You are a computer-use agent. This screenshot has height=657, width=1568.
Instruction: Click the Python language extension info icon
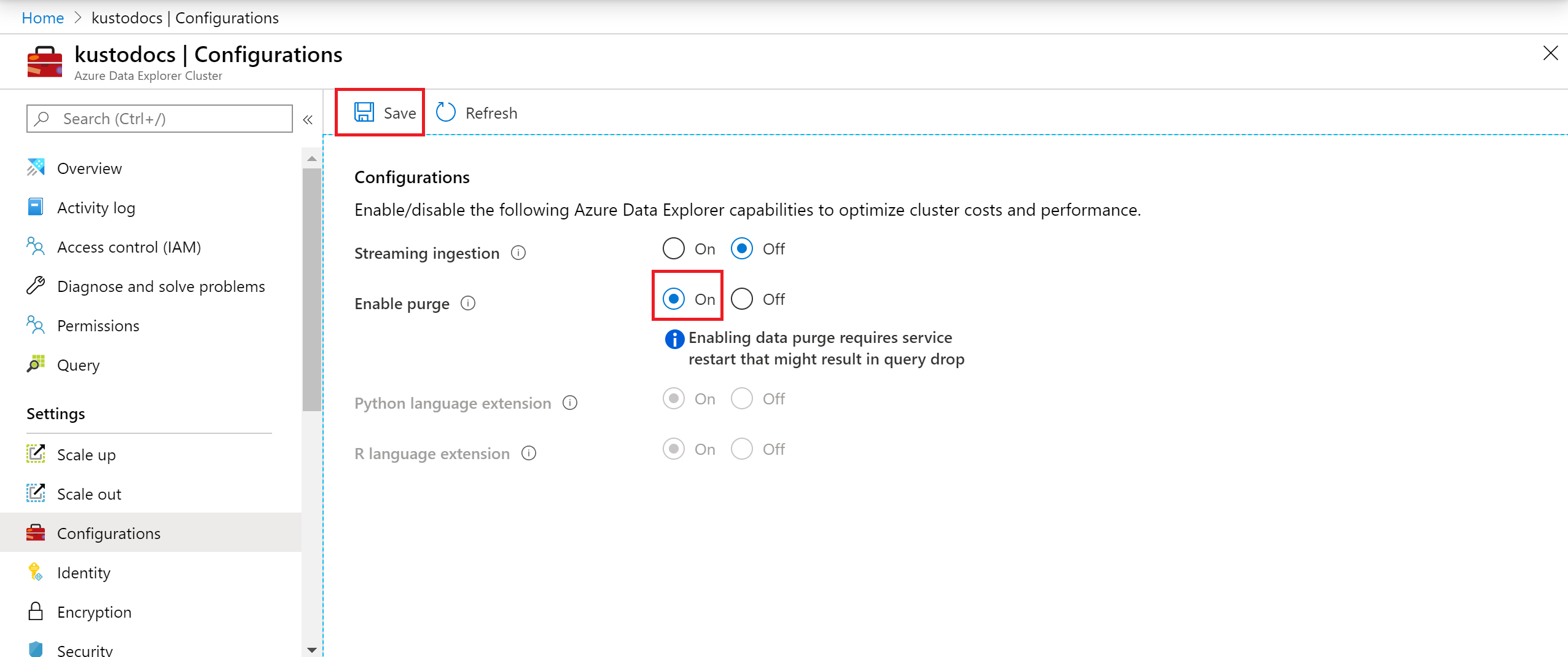570,403
